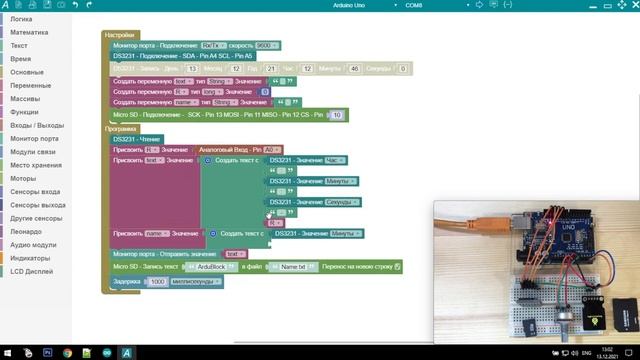Select the Функции category
Viewport: 640px width, 360px height.
24,112
